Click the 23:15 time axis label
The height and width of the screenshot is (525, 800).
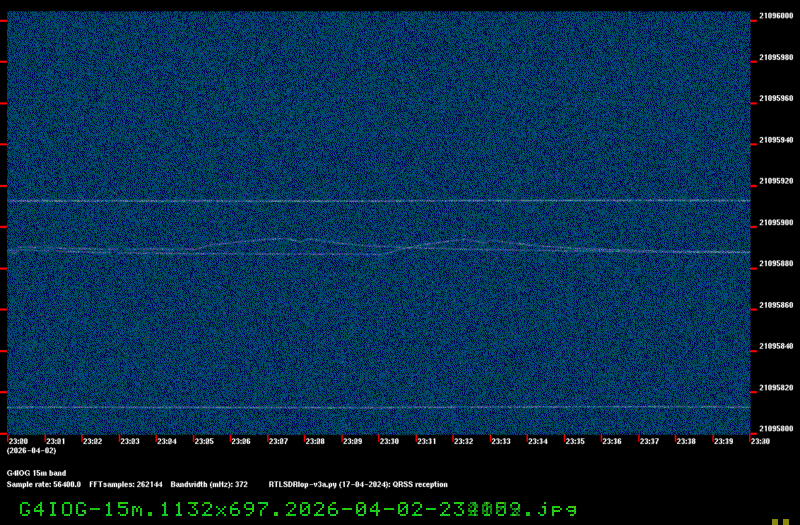(575, 441)
